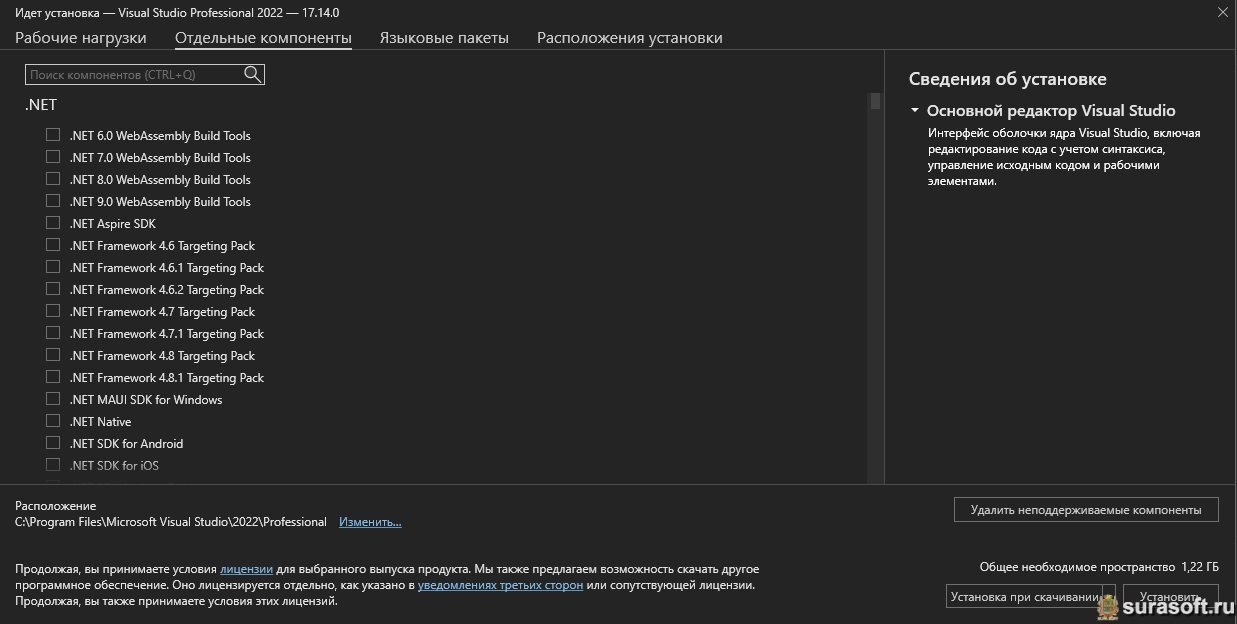Click the .NET category header
The width and height of the screenshot is (1237, 624).
41,105
